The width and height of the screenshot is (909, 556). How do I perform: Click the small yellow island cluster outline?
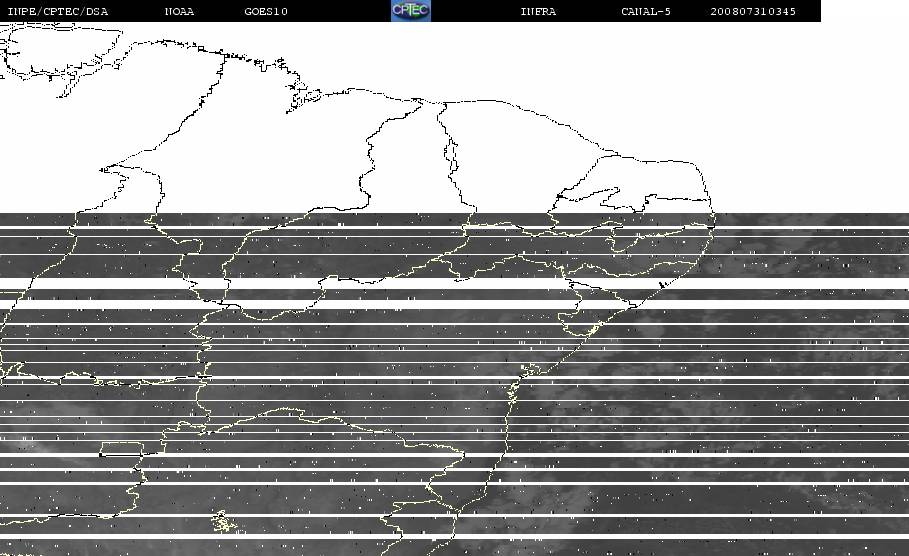[x=222, y=522]
